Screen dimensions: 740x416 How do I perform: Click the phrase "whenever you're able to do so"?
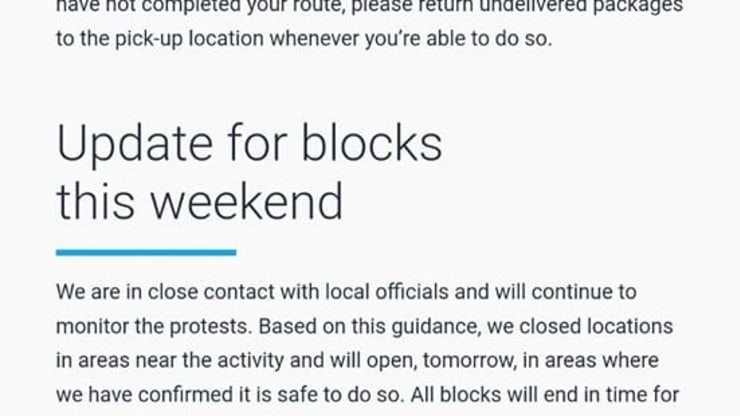coord(411,39)
